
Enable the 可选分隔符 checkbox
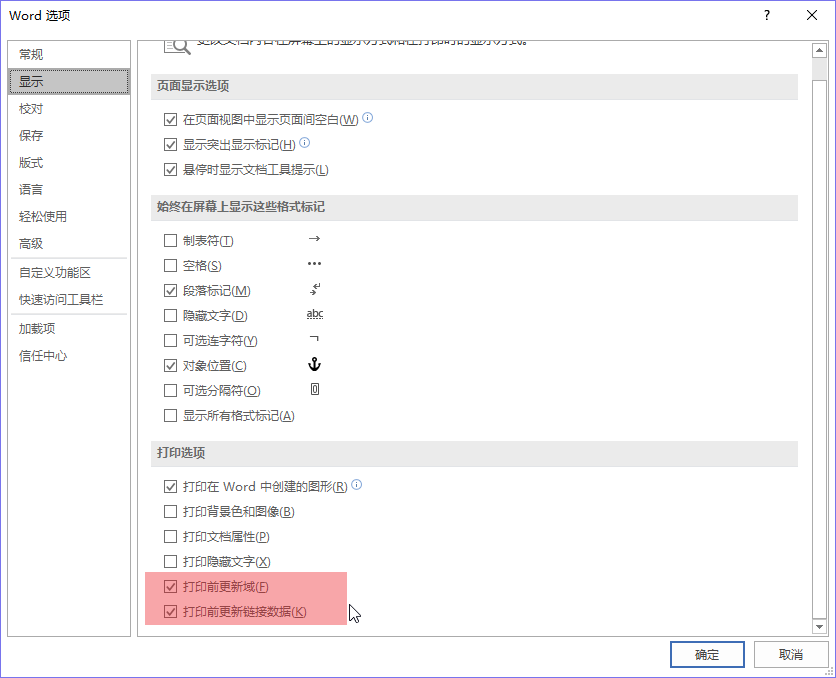pos(170,391)
